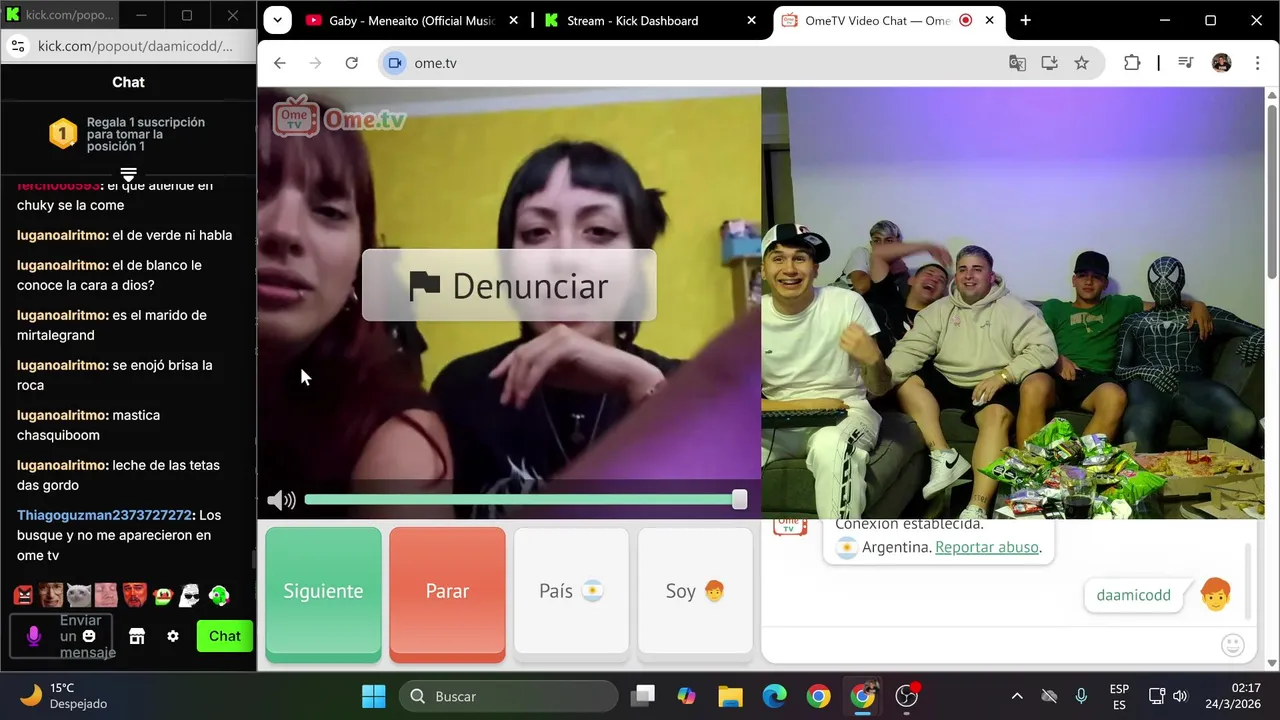Open the Chrome profile avatar
Screen dimensions: 1280x720
pyautogui.click(x=1221, y=63)
